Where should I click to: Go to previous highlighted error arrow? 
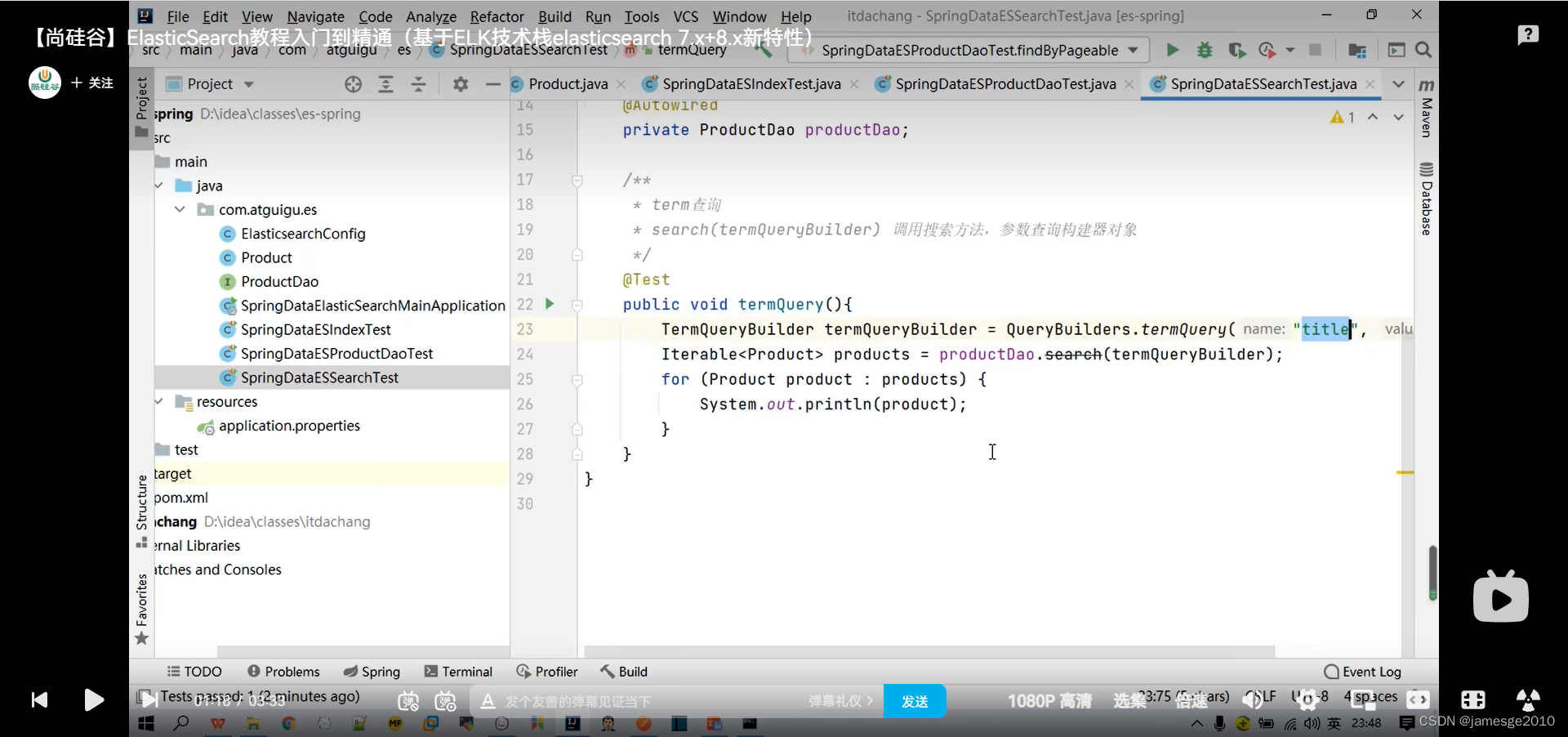[1373, 118]
